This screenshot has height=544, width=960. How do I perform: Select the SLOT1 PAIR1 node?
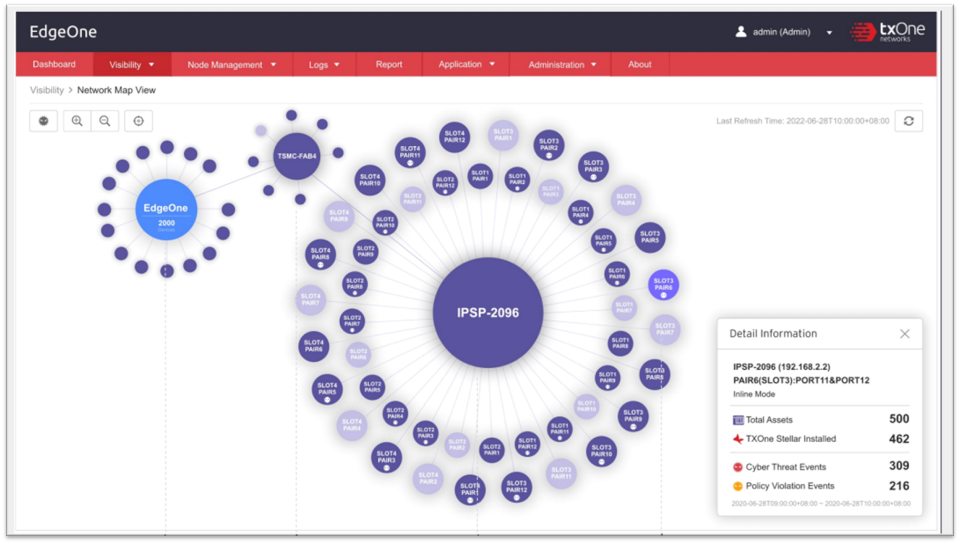[x=480, y=176]
